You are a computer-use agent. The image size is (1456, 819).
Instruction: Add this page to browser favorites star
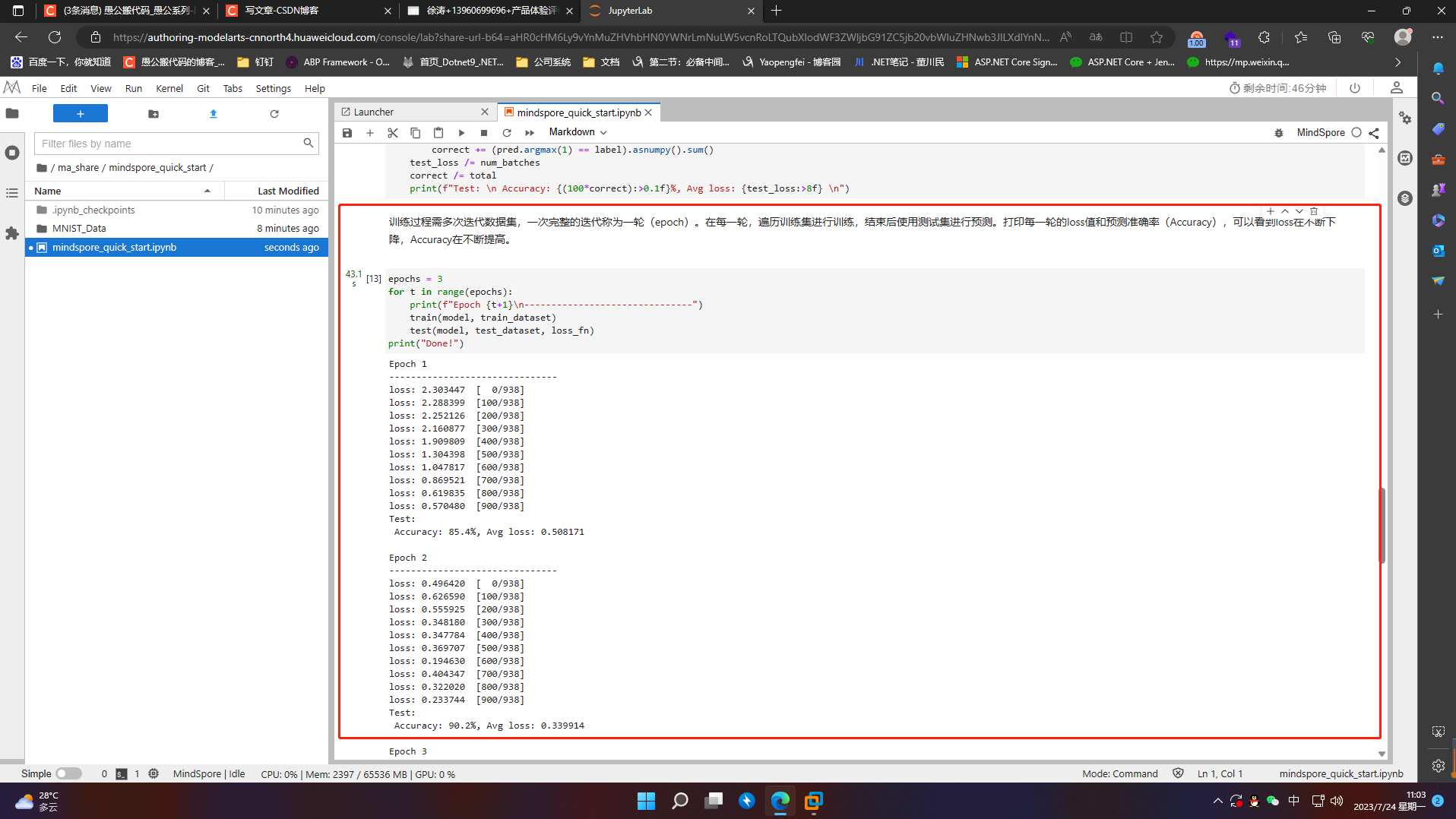click(1157, 37)
